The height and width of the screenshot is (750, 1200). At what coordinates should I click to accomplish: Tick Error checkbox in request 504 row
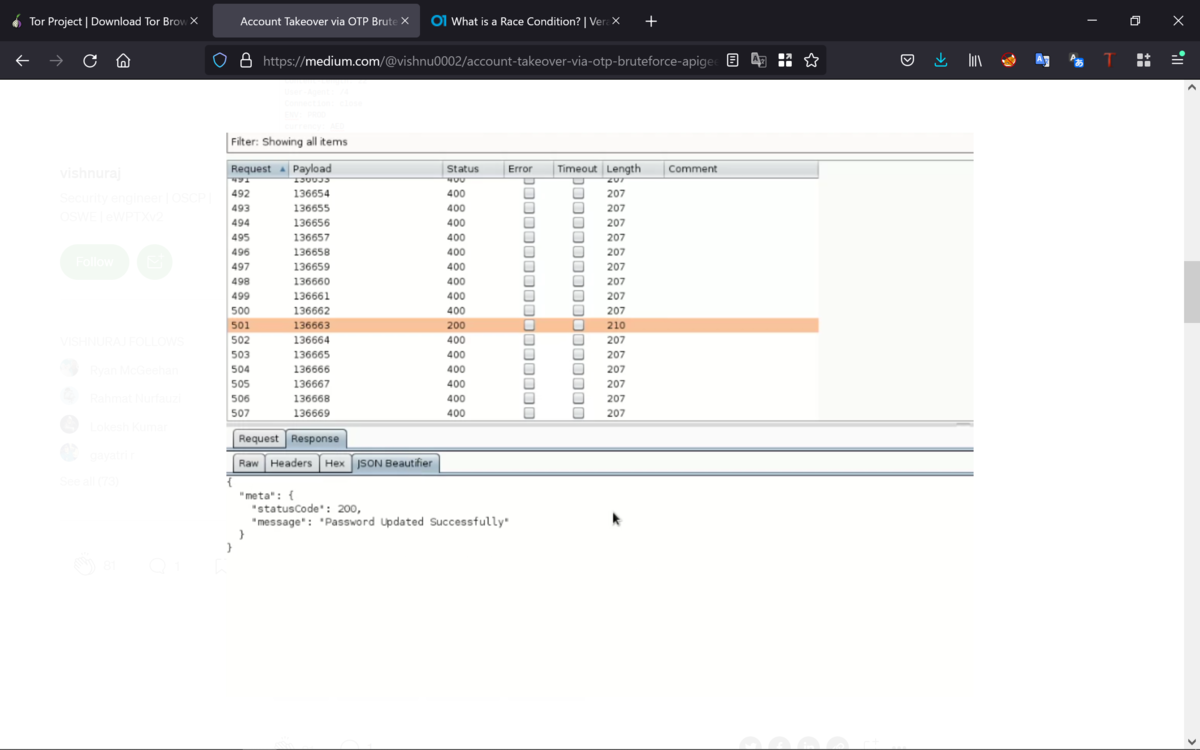(529, 369)
